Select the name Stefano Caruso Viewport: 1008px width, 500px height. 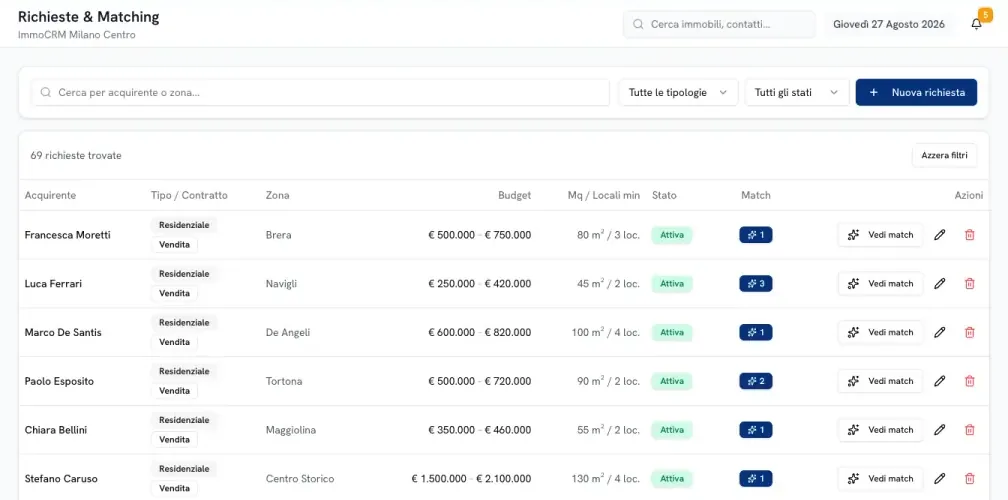click(61, 479)
